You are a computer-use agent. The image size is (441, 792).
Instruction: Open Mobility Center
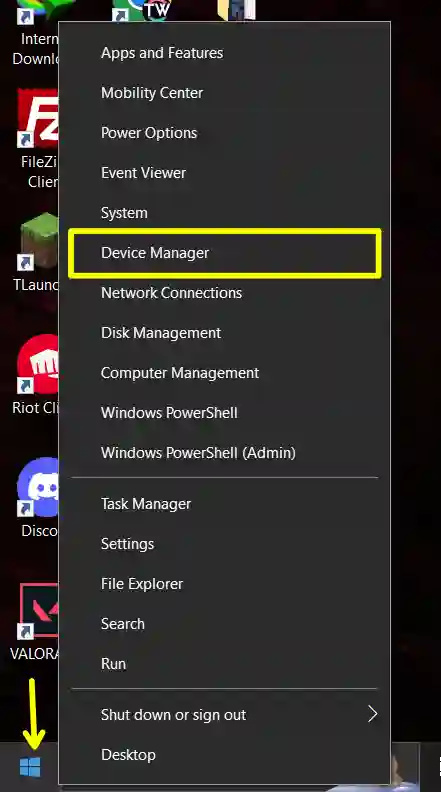click(x=224, y=93)
